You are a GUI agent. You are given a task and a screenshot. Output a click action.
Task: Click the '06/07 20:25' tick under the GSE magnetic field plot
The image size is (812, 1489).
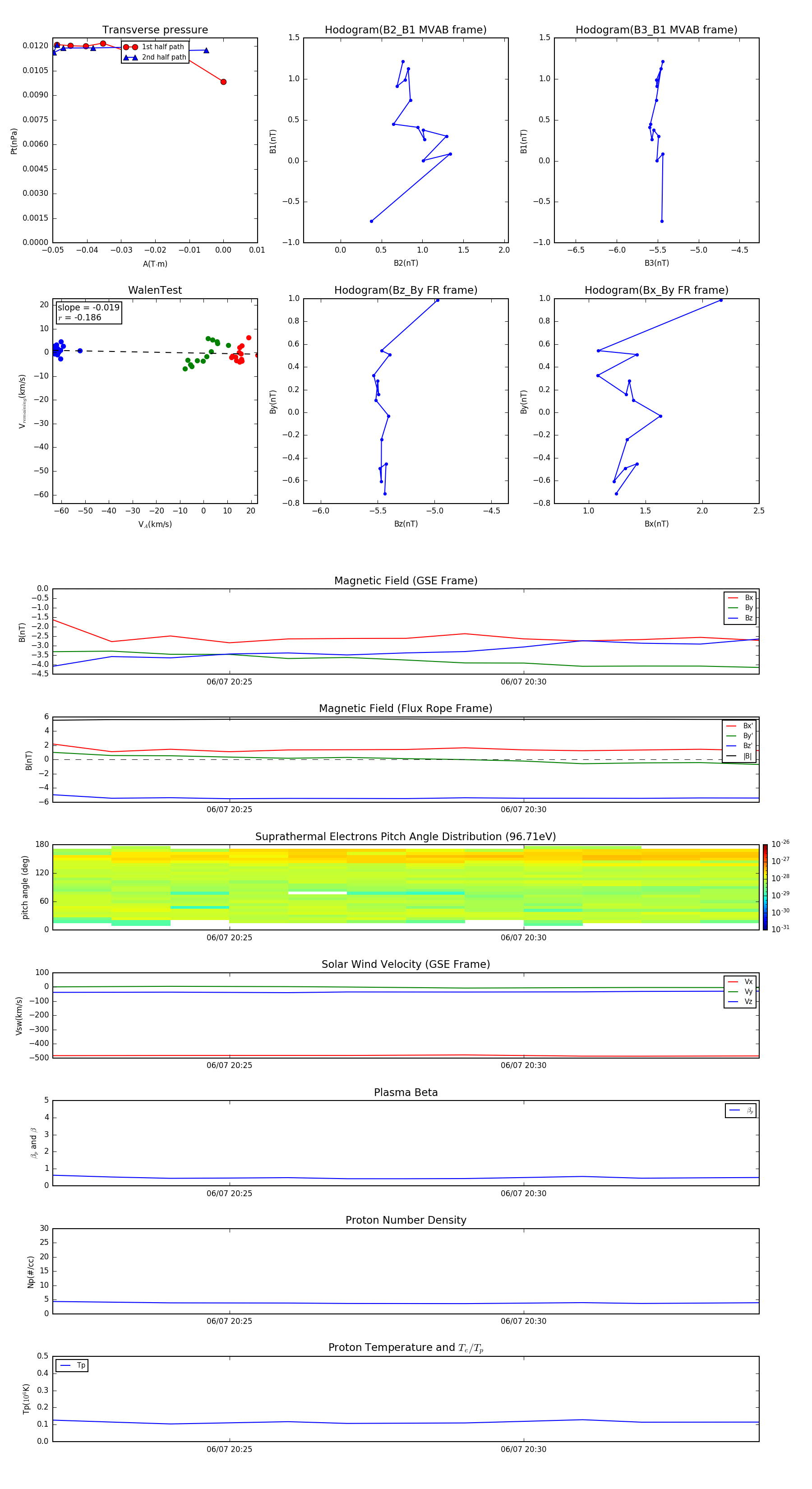(x=230, y=682)
